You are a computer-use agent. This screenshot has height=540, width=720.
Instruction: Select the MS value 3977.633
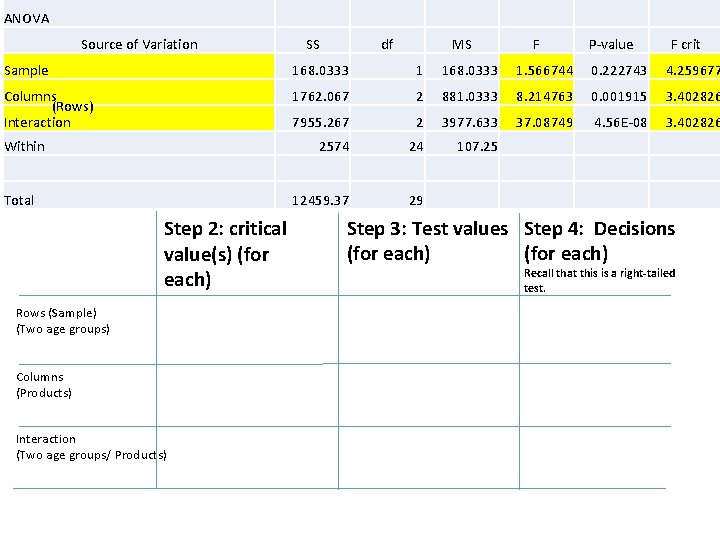tap(470, 123)
